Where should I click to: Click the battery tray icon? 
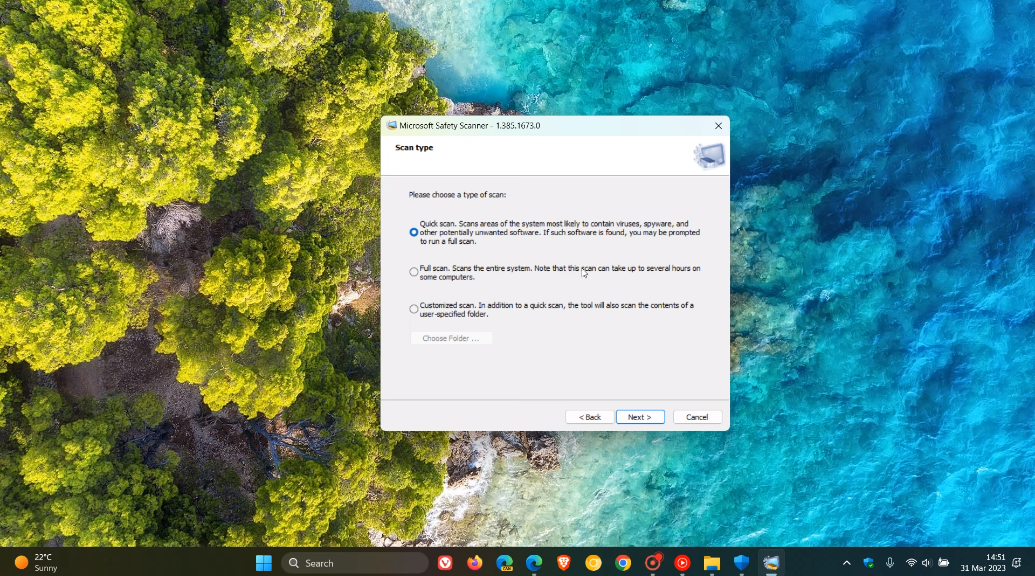click(943, 563)
